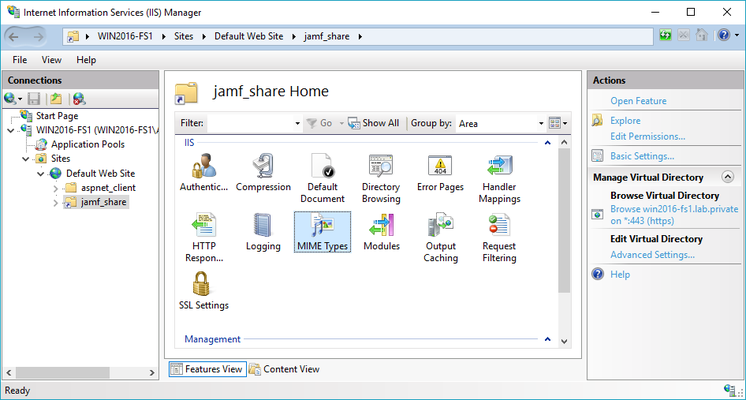Viewport: 746px width, 400px height.
Task: Click the Show All filter button
Action: pos(374,123)
